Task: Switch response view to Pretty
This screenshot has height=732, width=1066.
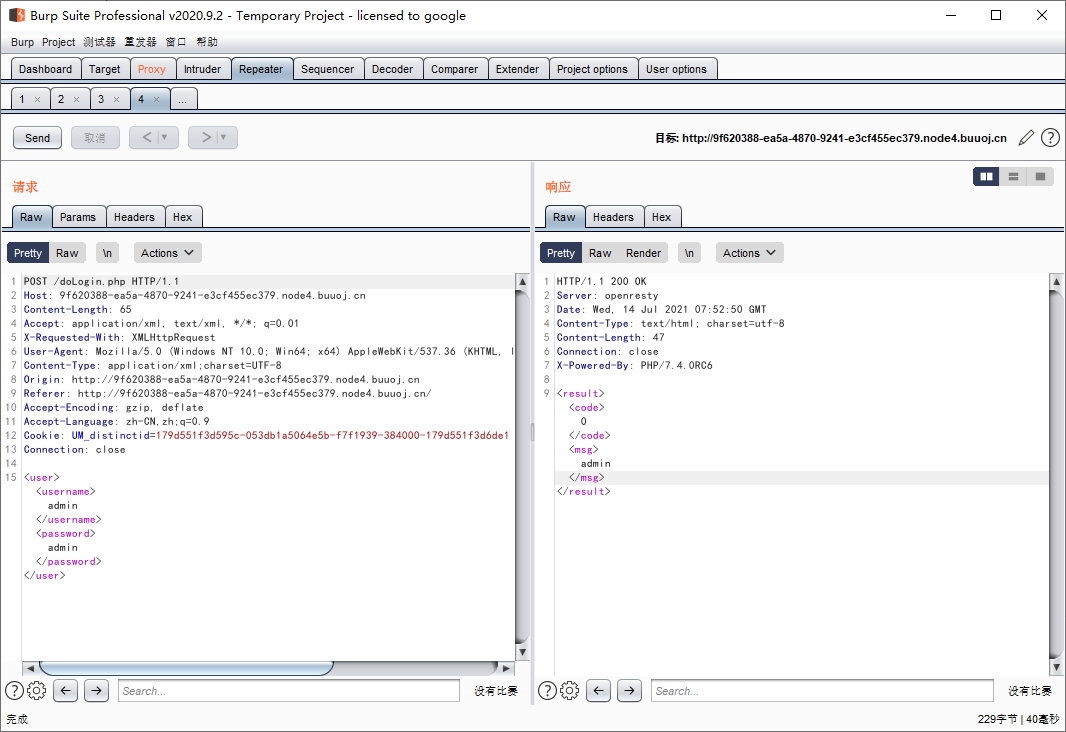Action: [x=561, y=253]
